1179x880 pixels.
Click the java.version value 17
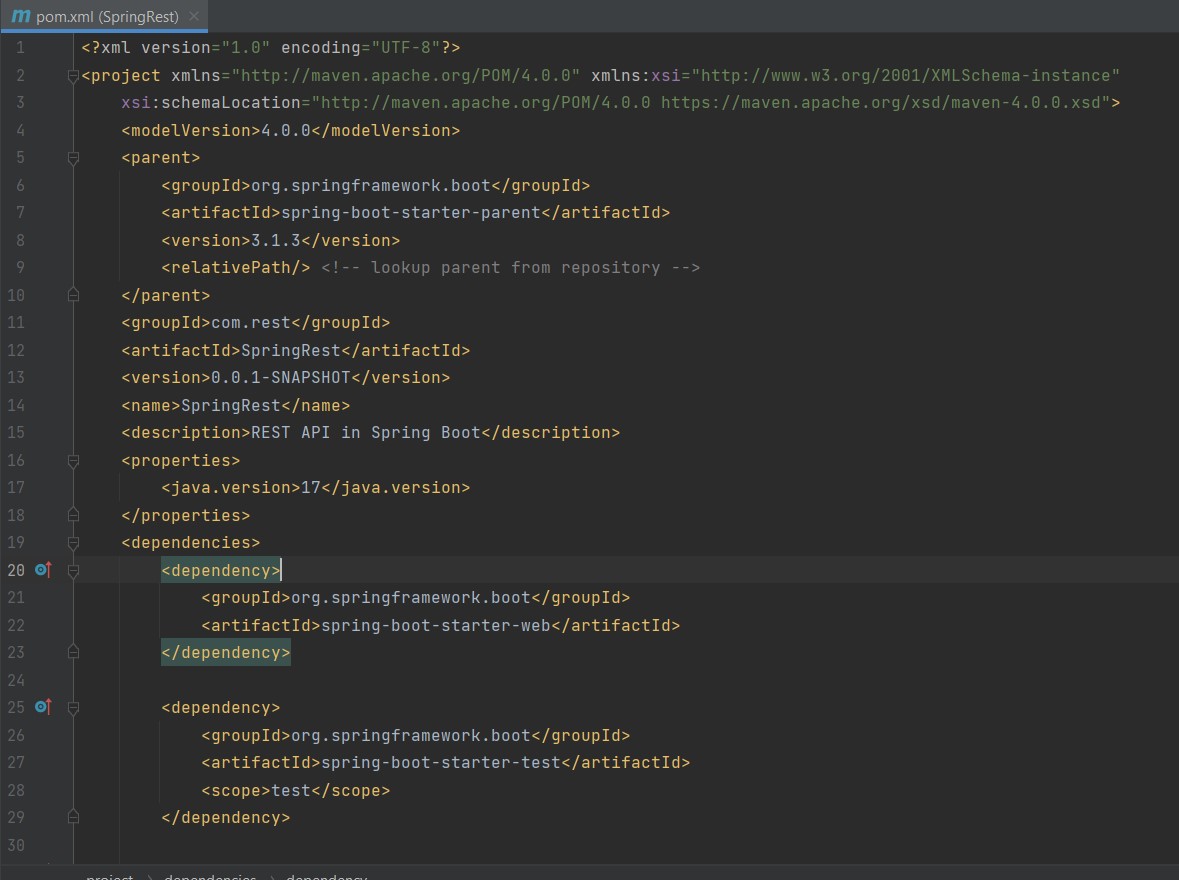(x=311, y=487)
